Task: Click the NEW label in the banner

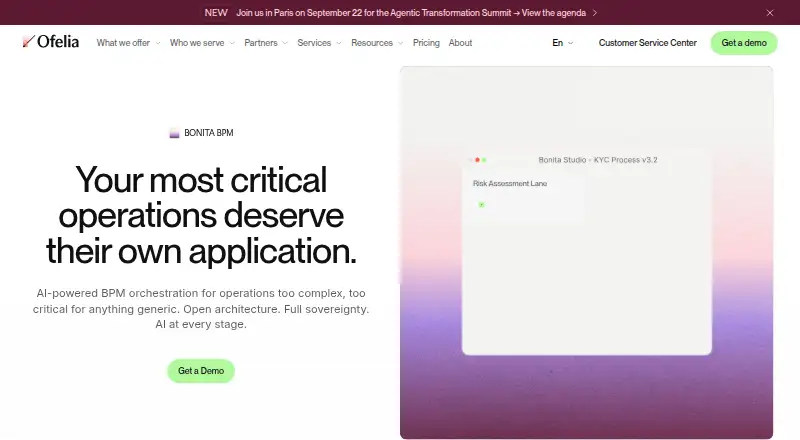Action: coord(216,13)
